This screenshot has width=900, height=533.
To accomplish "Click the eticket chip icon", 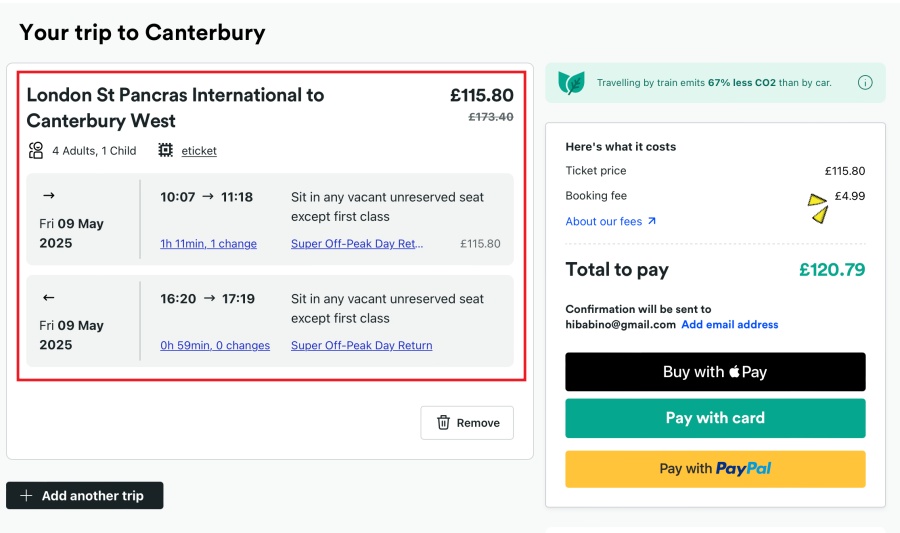I will tap(165, 150).
